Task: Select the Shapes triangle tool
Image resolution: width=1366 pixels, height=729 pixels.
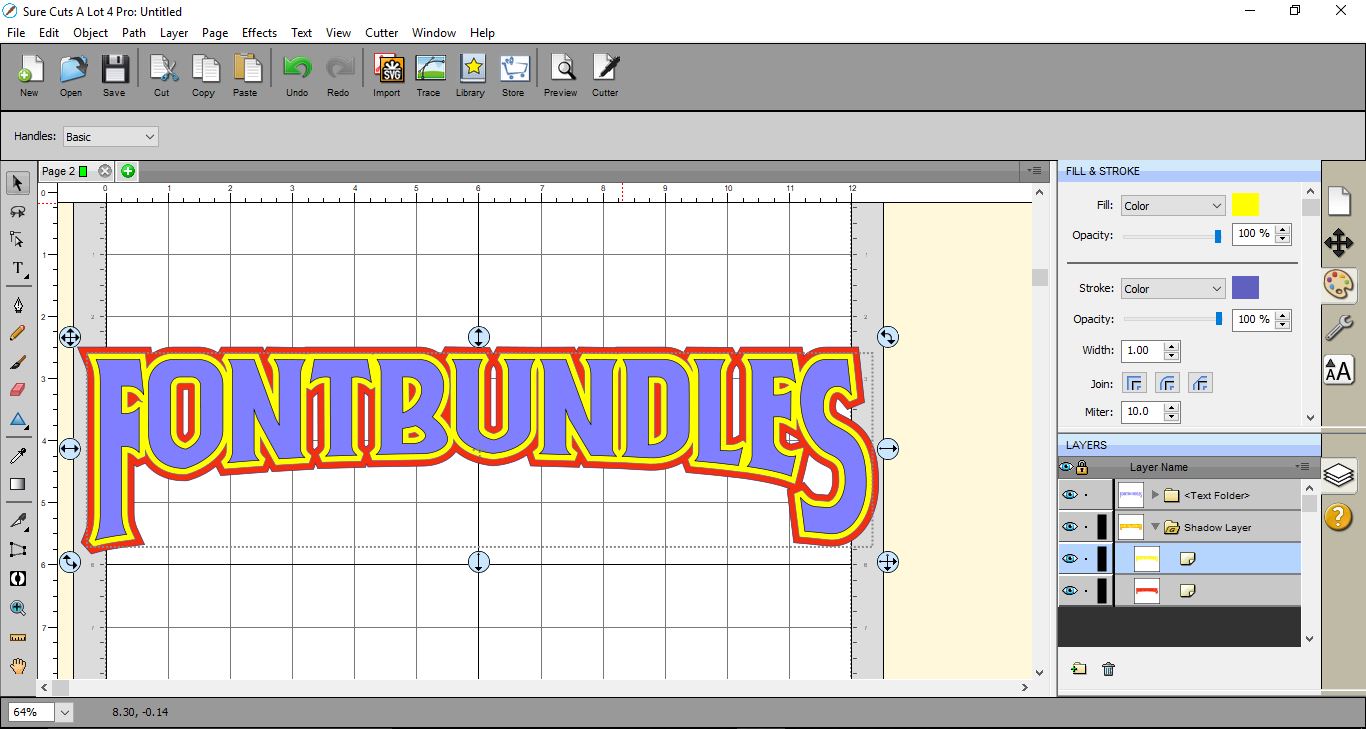Action: click(x=18, y=419)
